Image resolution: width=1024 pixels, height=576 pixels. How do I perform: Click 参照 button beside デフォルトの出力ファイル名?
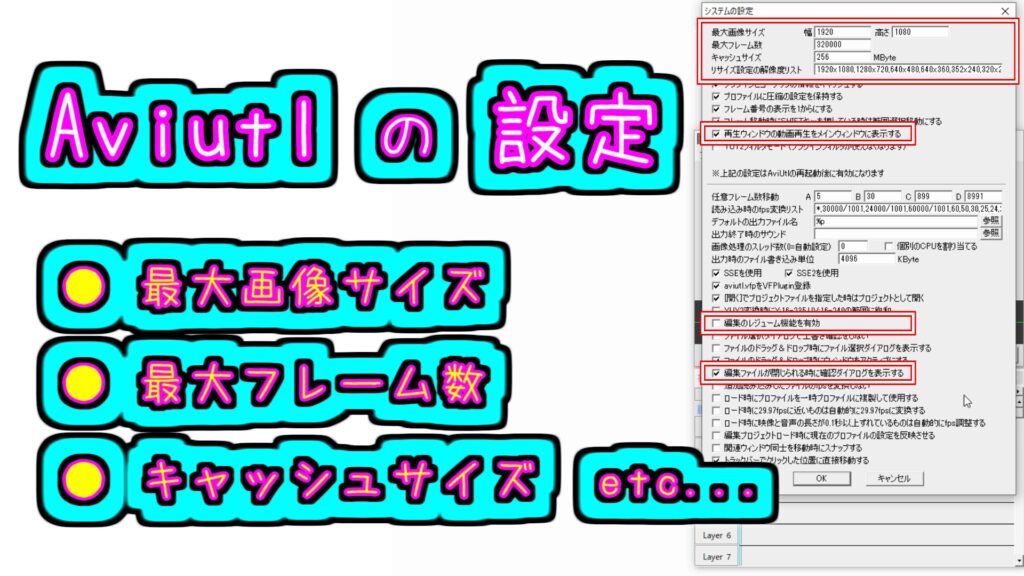(x=990, y=219)
